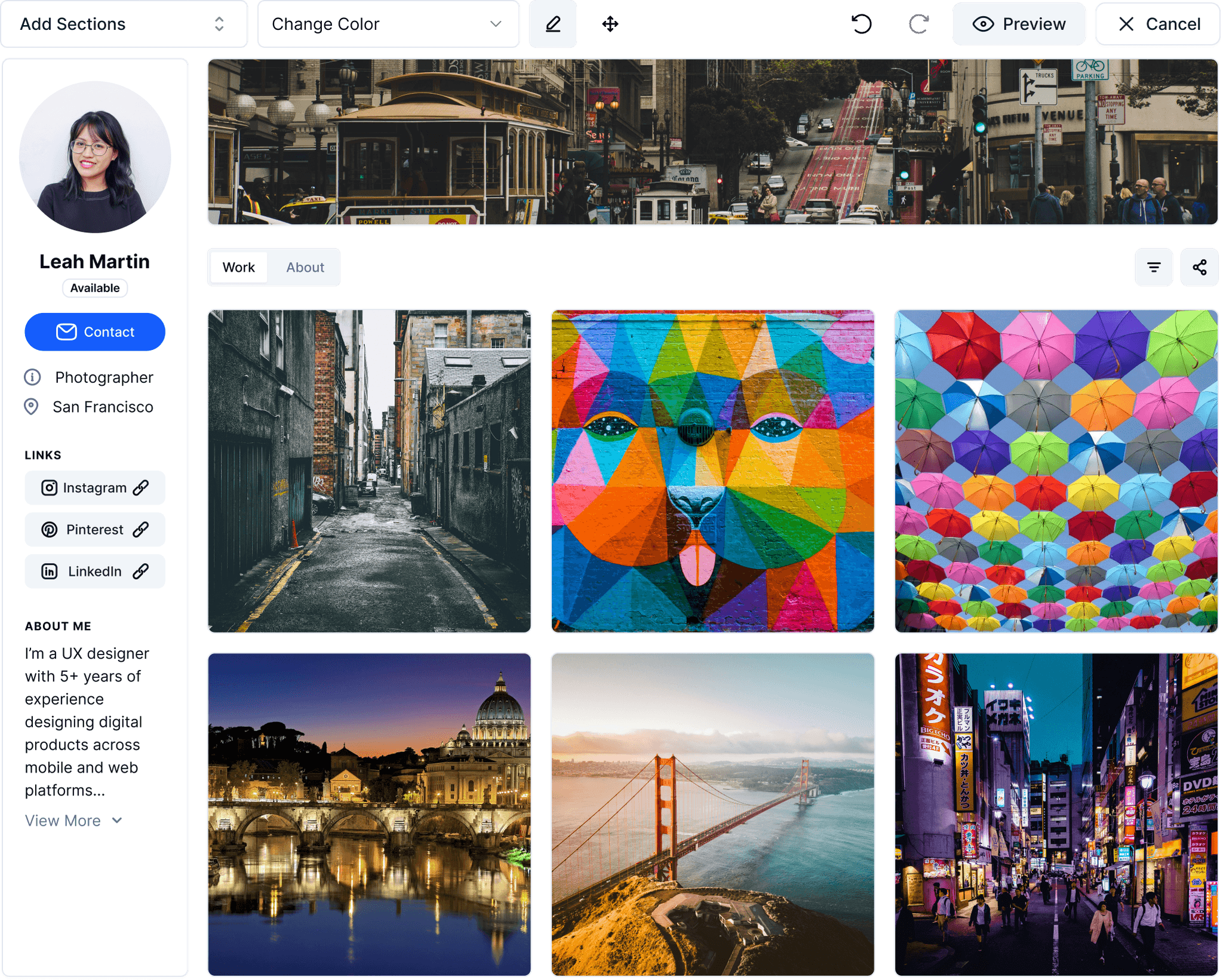The height and width of the screenshot is (980, 1223).
Task: Click the undo arrow icon
Action: click(x=861, y=24)
